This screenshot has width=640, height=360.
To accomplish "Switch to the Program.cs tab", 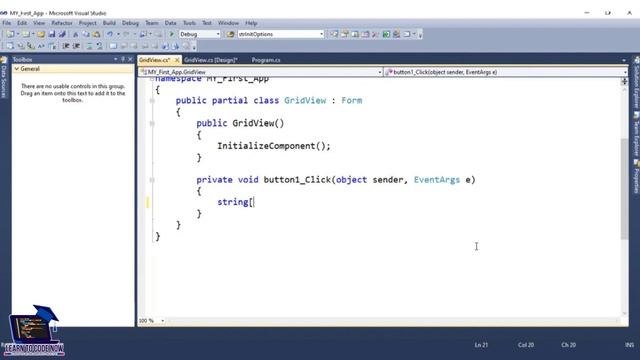I will 266,60.
